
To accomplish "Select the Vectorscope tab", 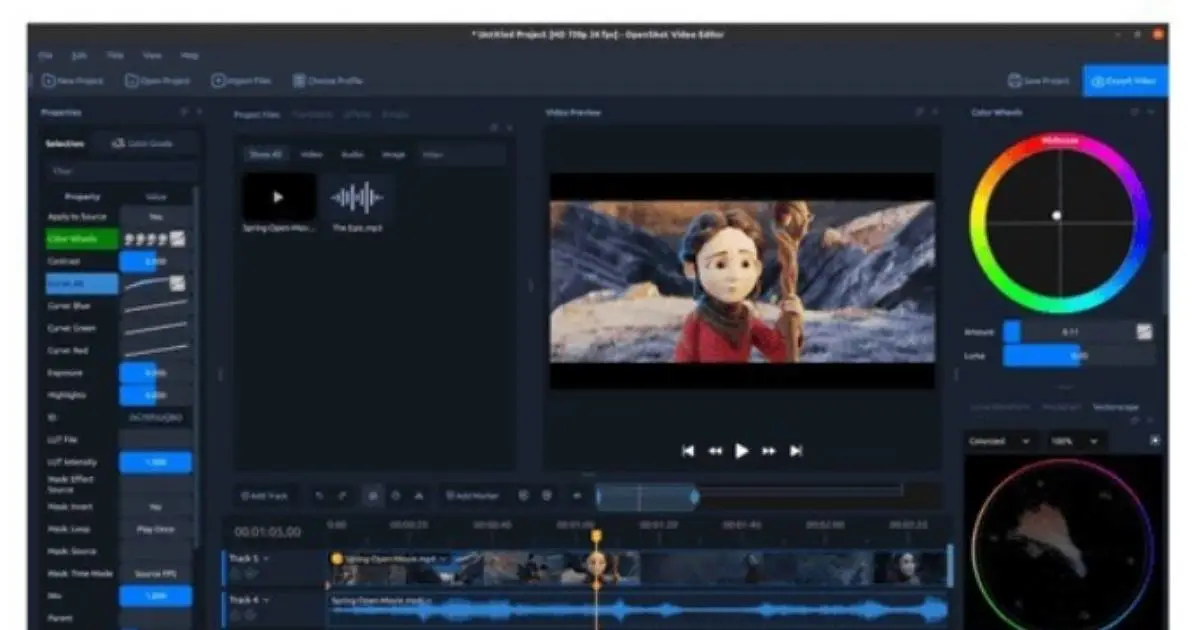I will pos(1114,407).
